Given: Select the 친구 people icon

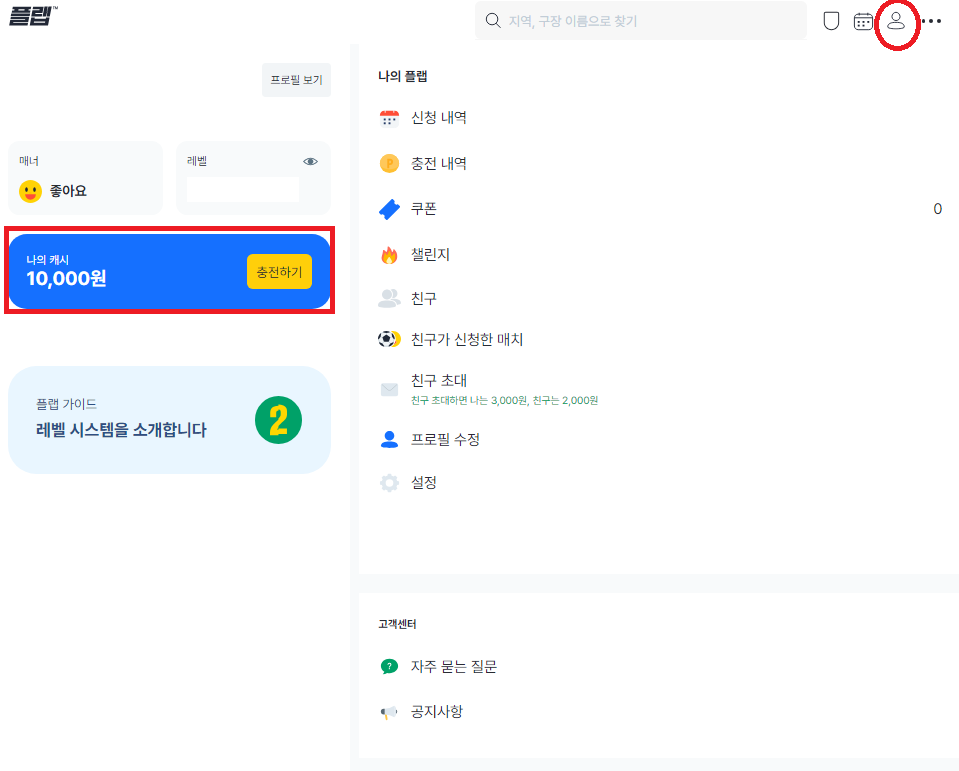Looking at the screenshot, I should [389, 297].
